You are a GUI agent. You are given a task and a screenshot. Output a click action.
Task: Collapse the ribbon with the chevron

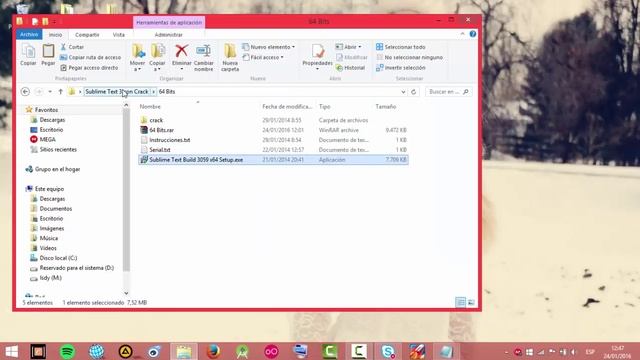[x=462, y=34]
